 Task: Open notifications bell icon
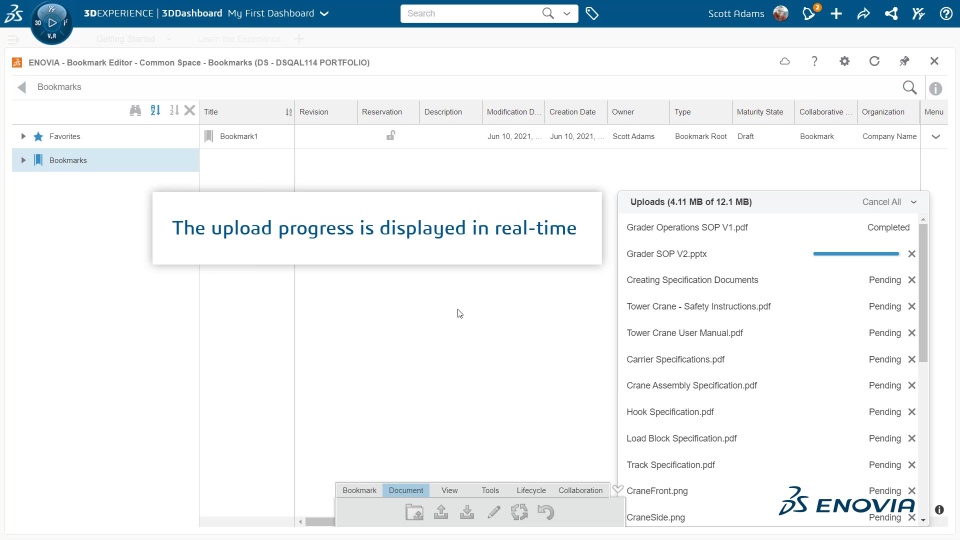(x=809, y=13)
